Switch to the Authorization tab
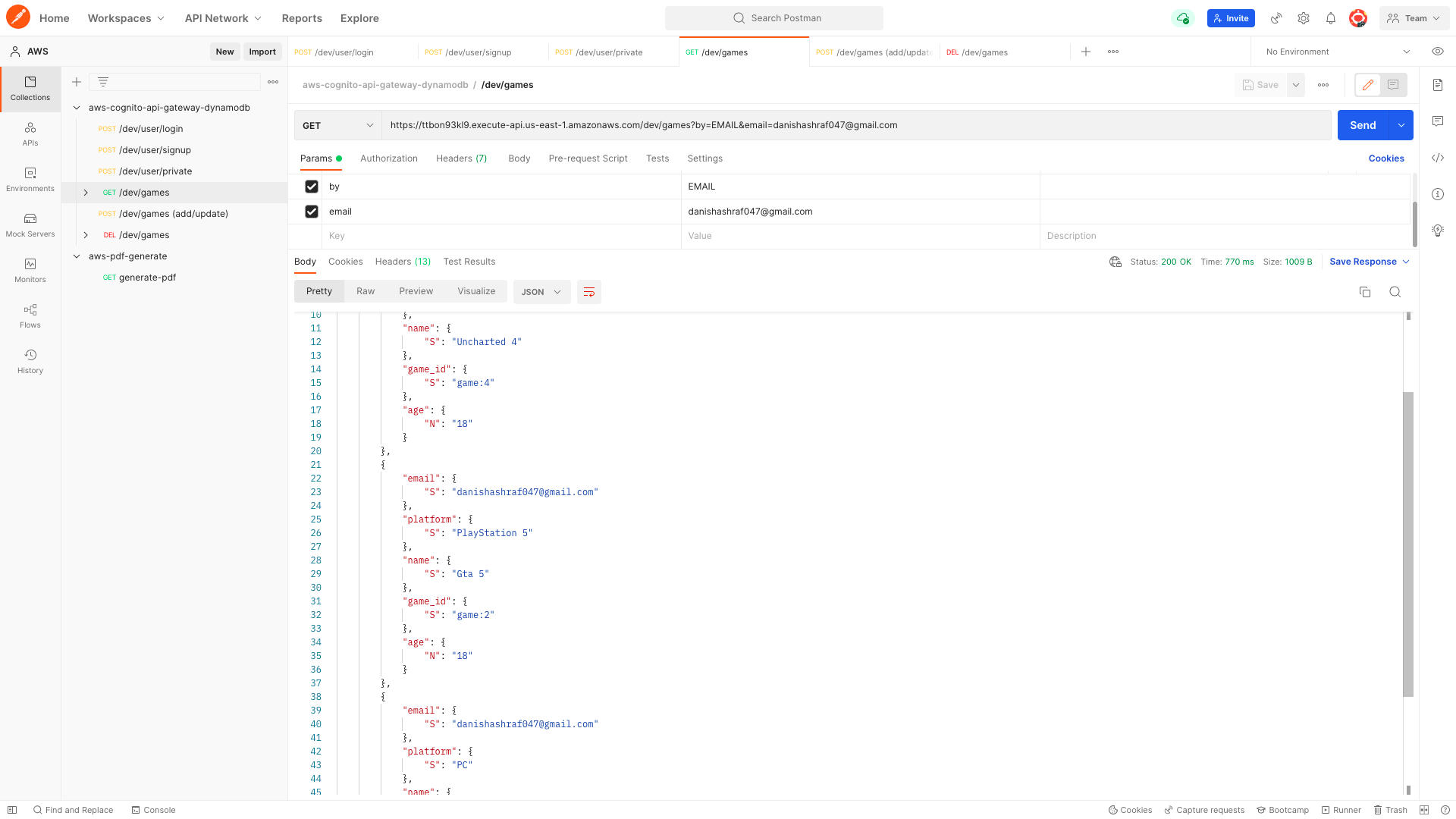Screen dimensions: 1456x819 click(388, 158)
